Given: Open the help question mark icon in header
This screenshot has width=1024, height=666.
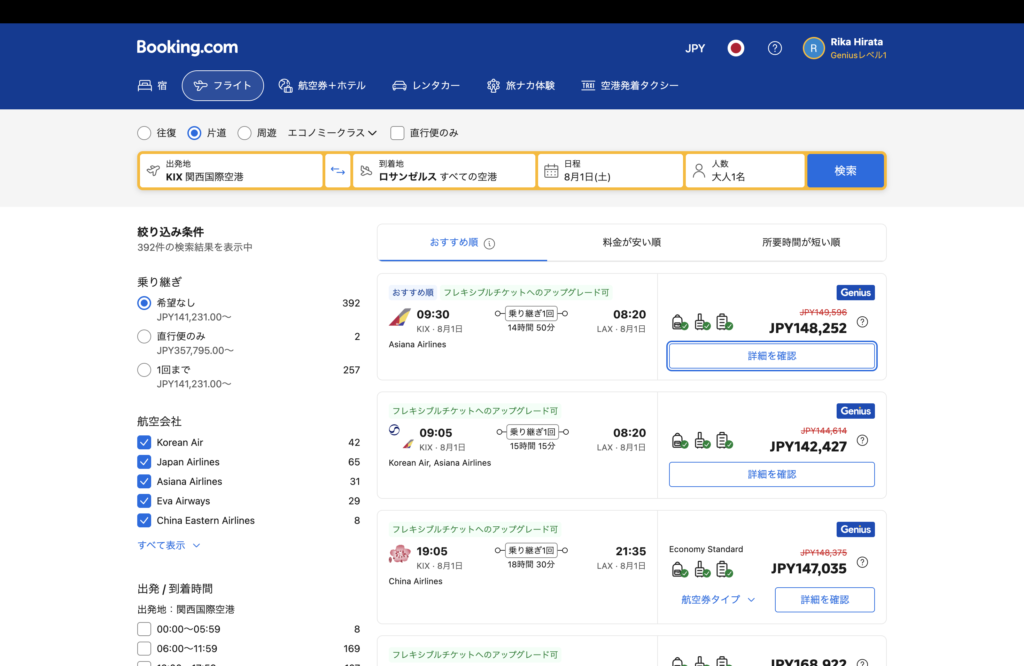Looking at the screenshot, I should click(774, 48).
